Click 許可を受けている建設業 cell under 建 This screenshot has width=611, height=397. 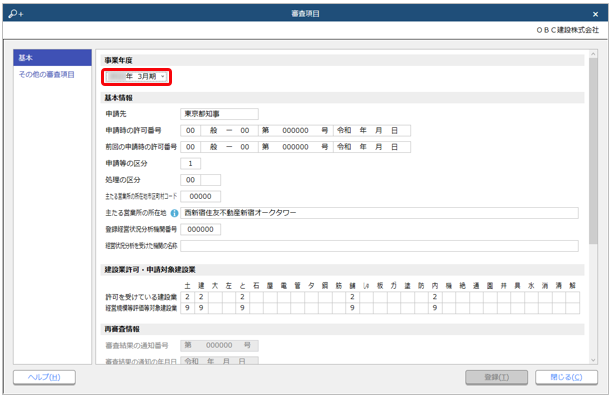[x=201, y=297]
